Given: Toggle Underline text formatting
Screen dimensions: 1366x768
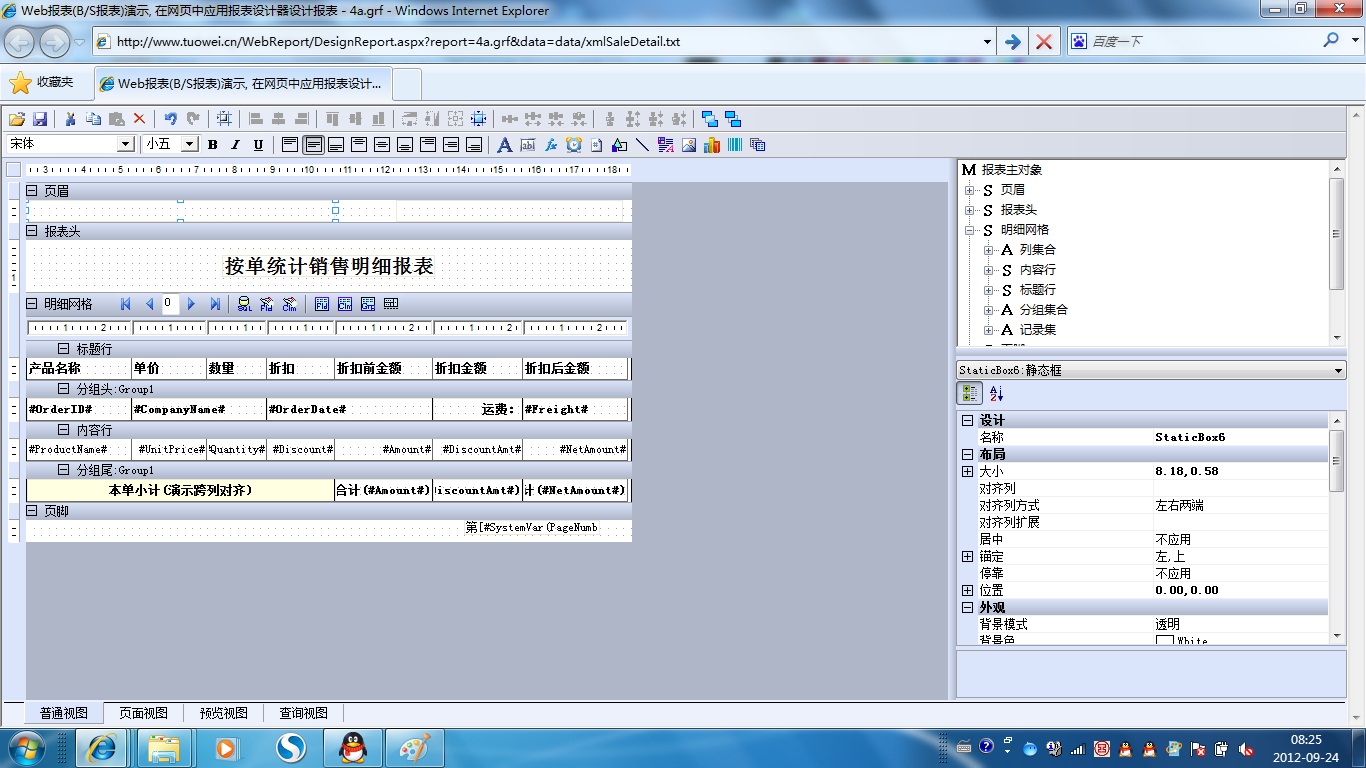Looking at the screenshot, I should pos(258,145).
